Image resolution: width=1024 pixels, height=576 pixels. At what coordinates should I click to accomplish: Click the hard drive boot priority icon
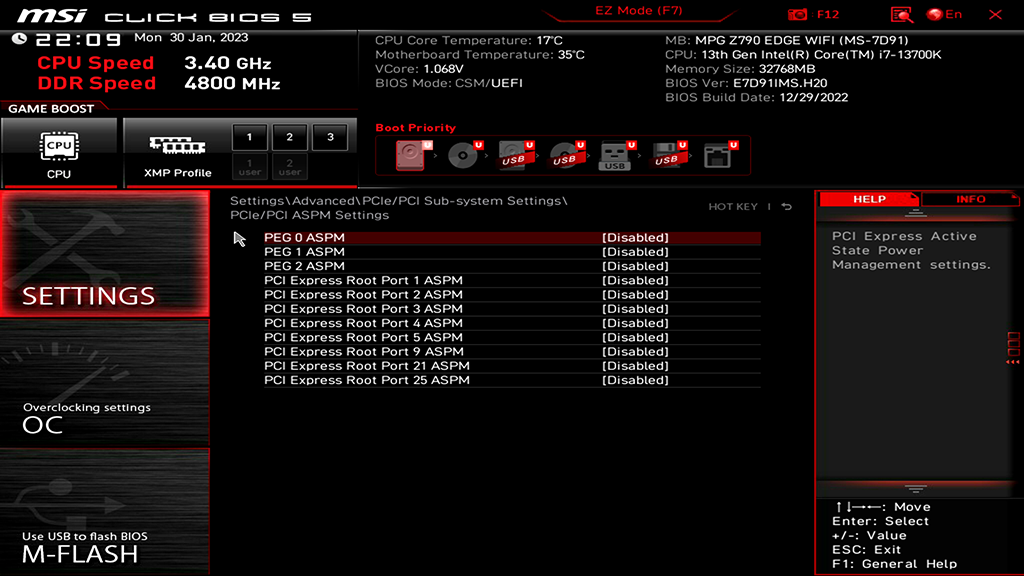[410, 155]
